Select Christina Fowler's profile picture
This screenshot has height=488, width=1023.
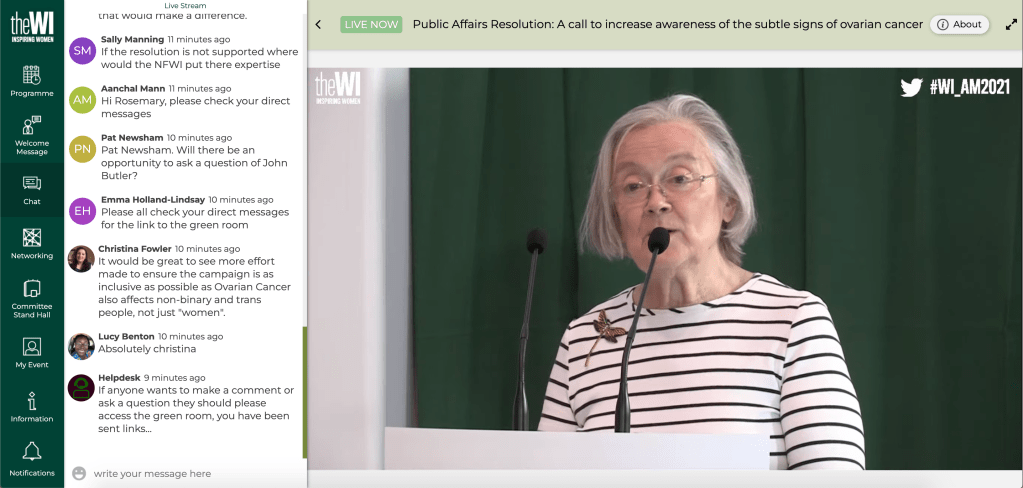pyautogui.click(x=82, y=259)
